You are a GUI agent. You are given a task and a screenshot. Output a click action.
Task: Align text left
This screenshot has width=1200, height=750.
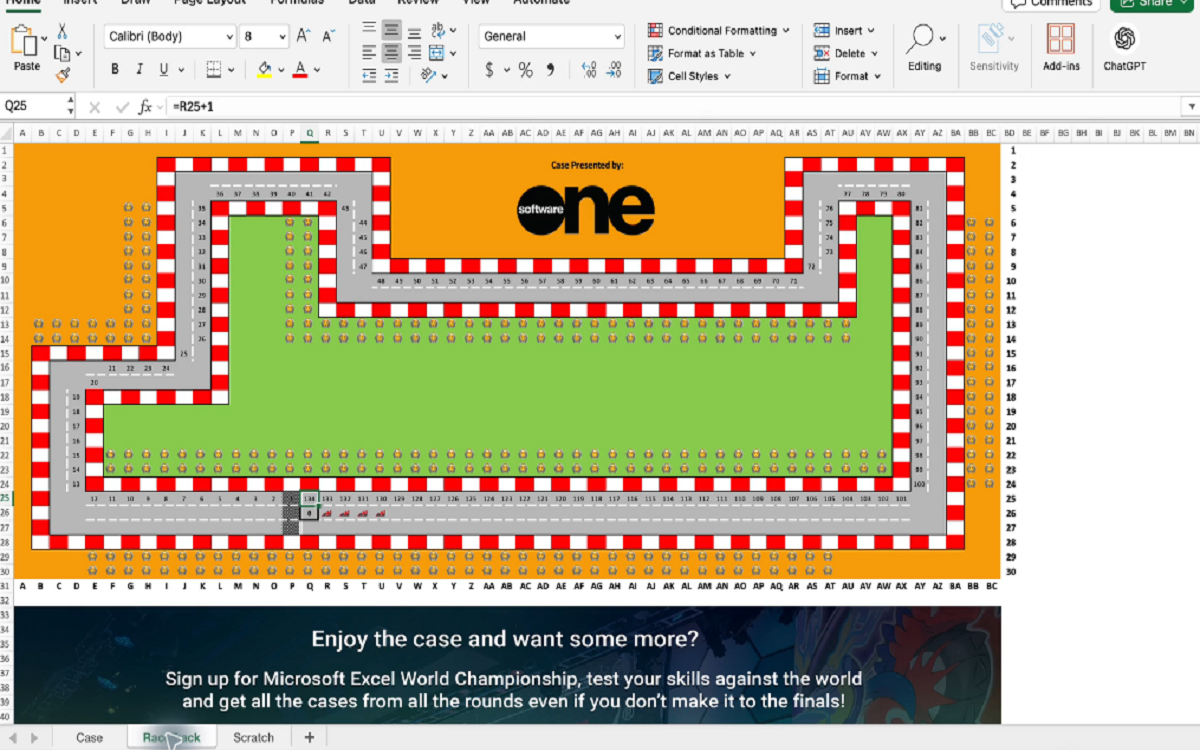[x=369, y=53]
